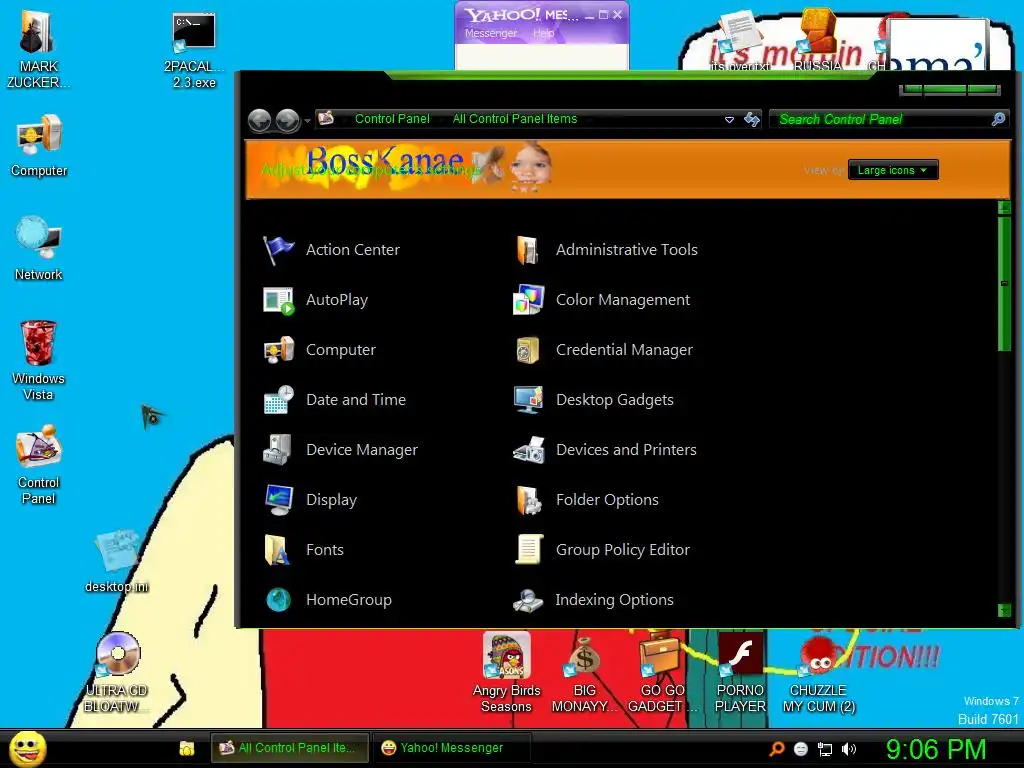Click the network tray icon
This screenshot has height=768, width=1024.
tap(825, 750)
